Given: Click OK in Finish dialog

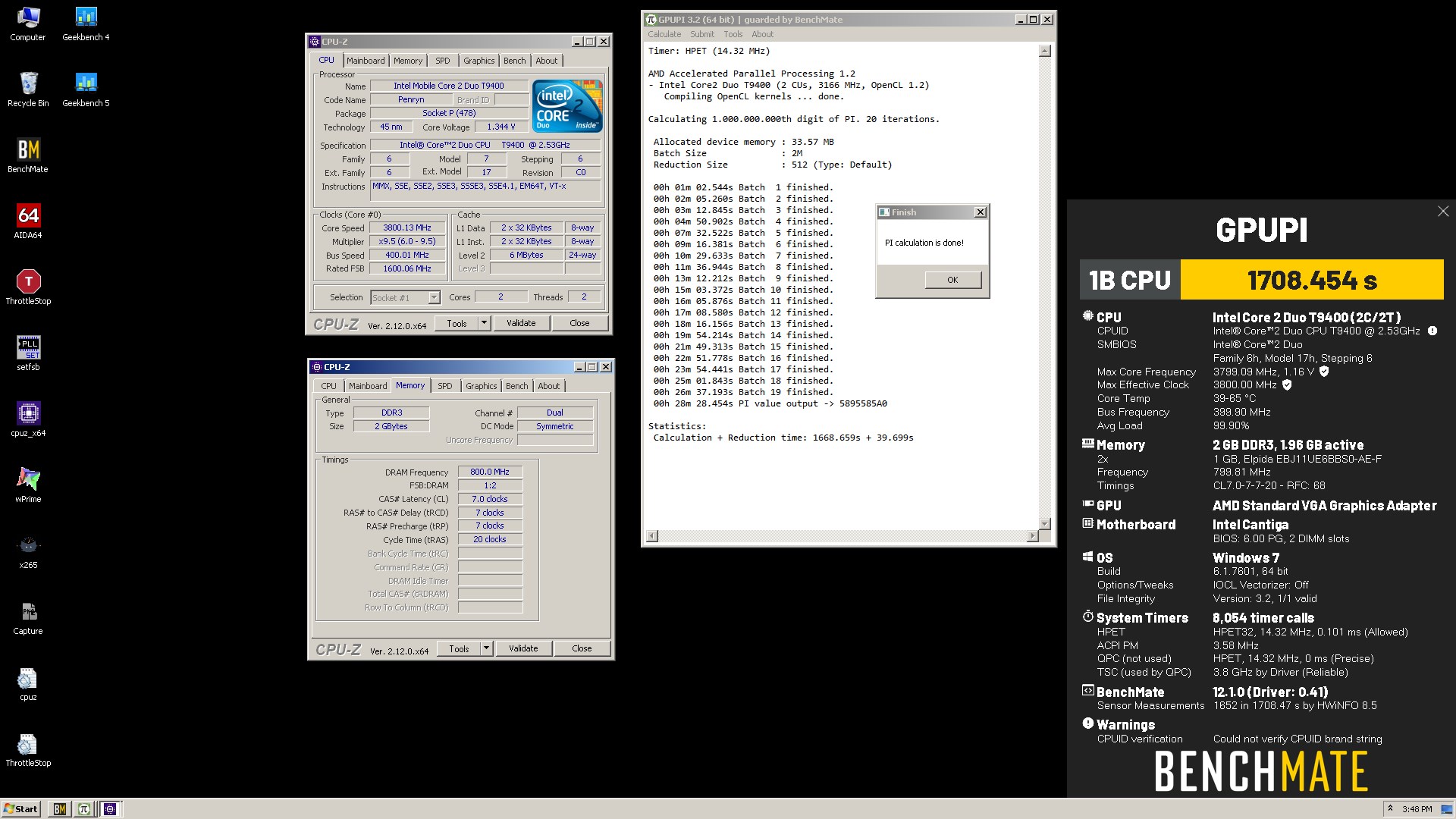Looking at the screenshot, I should [x=953, y=280].
